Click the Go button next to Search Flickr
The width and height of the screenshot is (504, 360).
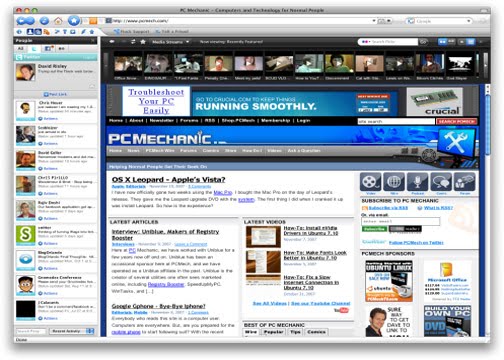[423, 42]
